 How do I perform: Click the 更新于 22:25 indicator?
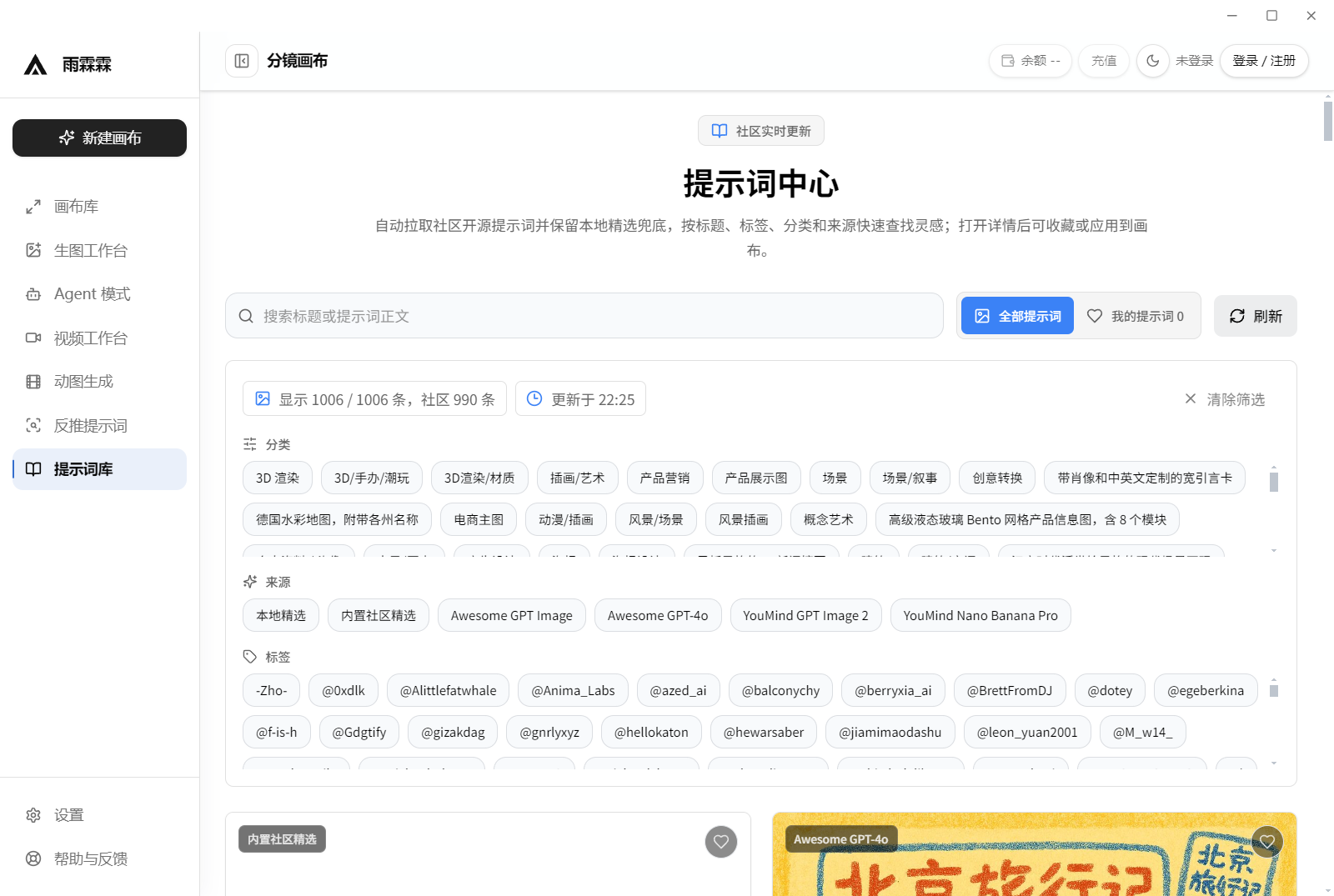click(x=581, y=399)
